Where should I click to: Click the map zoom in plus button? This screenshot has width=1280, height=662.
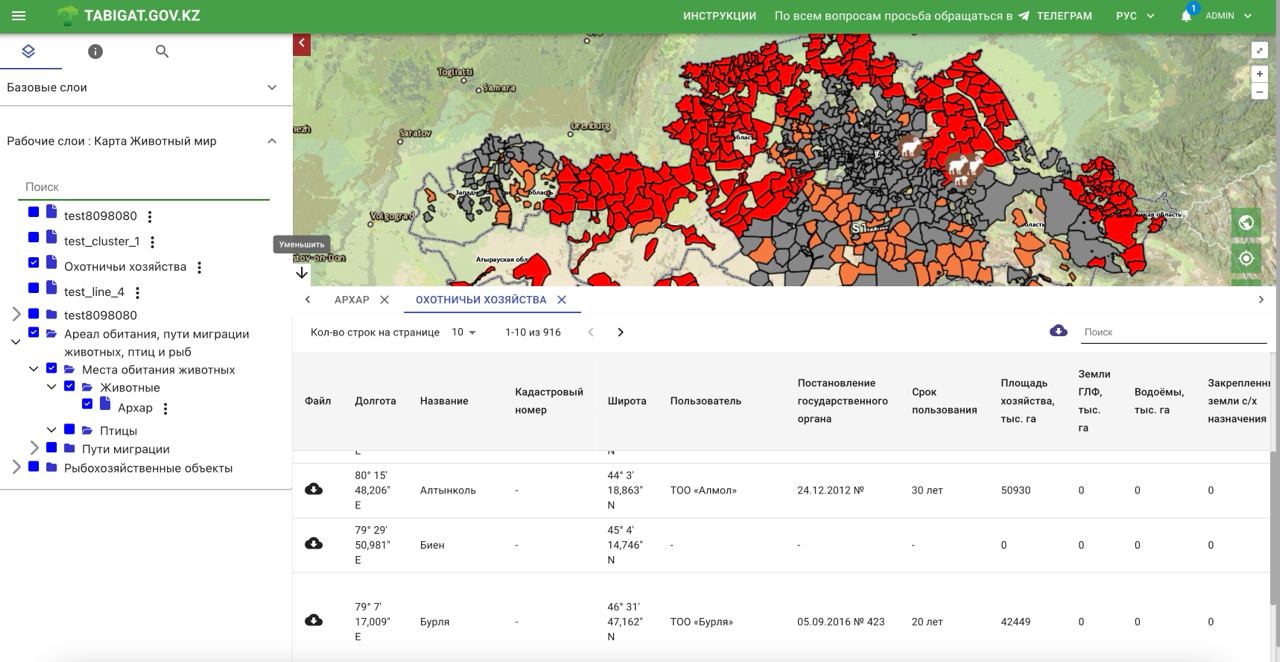coord(1260,74)
